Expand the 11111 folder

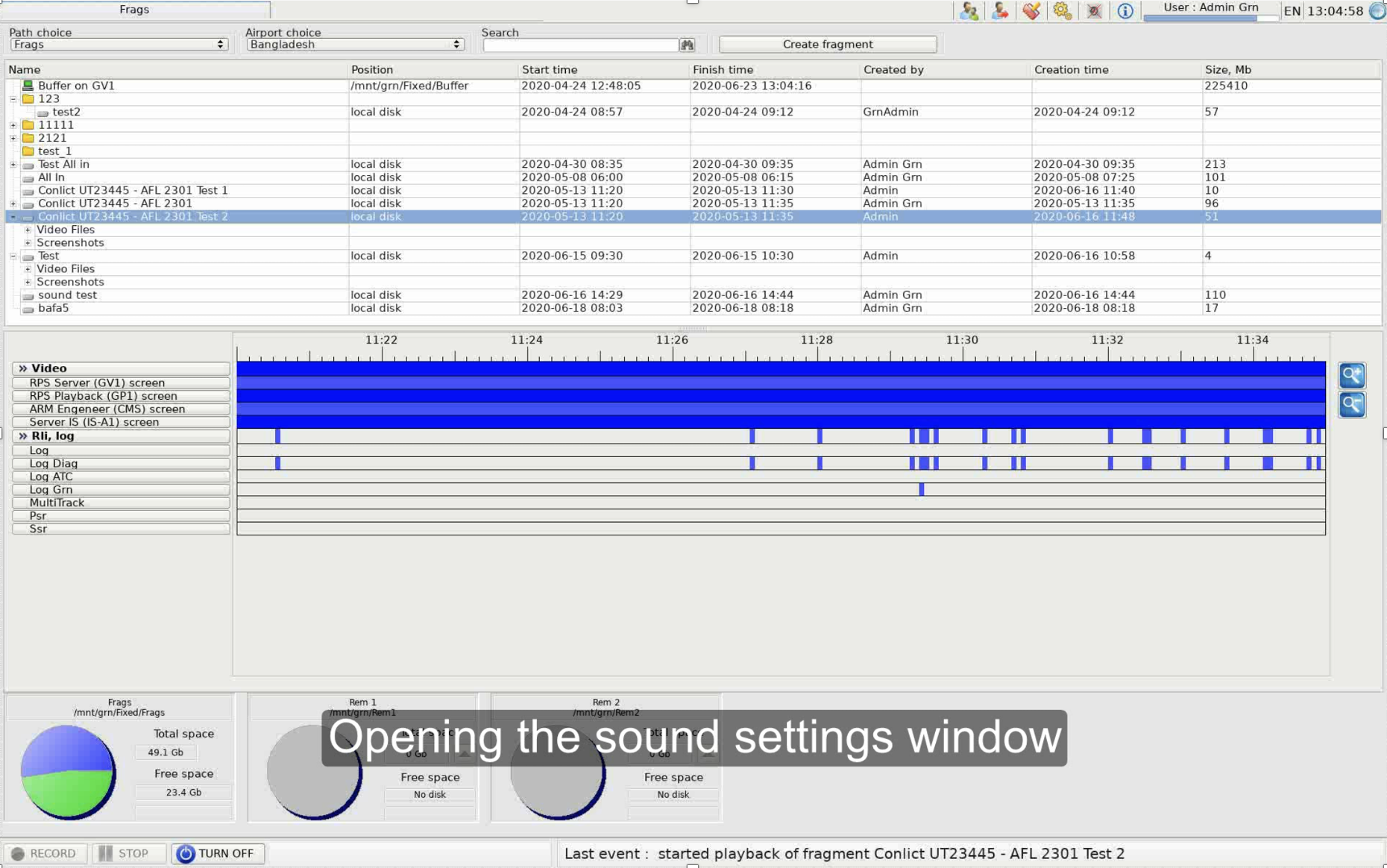point(13,125)
